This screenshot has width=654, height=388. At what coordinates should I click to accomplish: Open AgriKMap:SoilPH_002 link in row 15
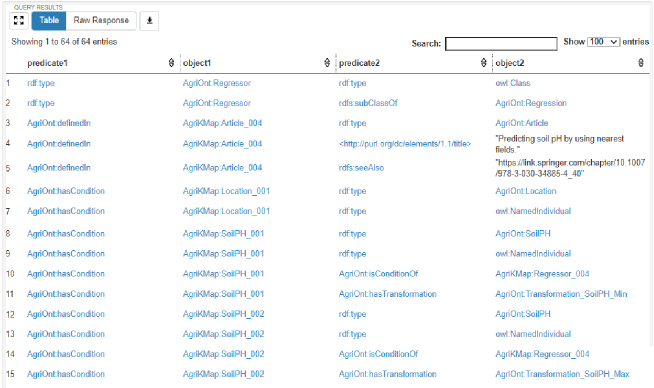pos(224,374)
